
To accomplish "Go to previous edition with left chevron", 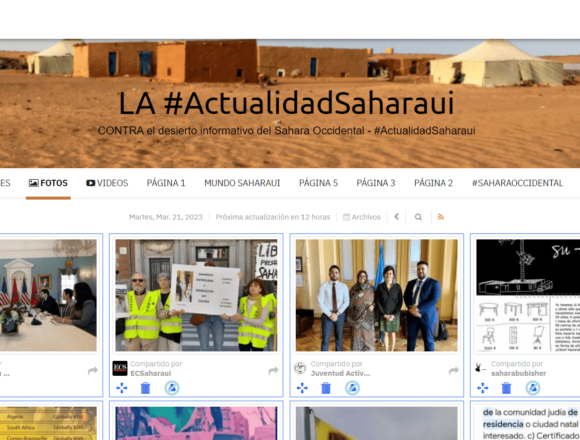I will [397, 217].
